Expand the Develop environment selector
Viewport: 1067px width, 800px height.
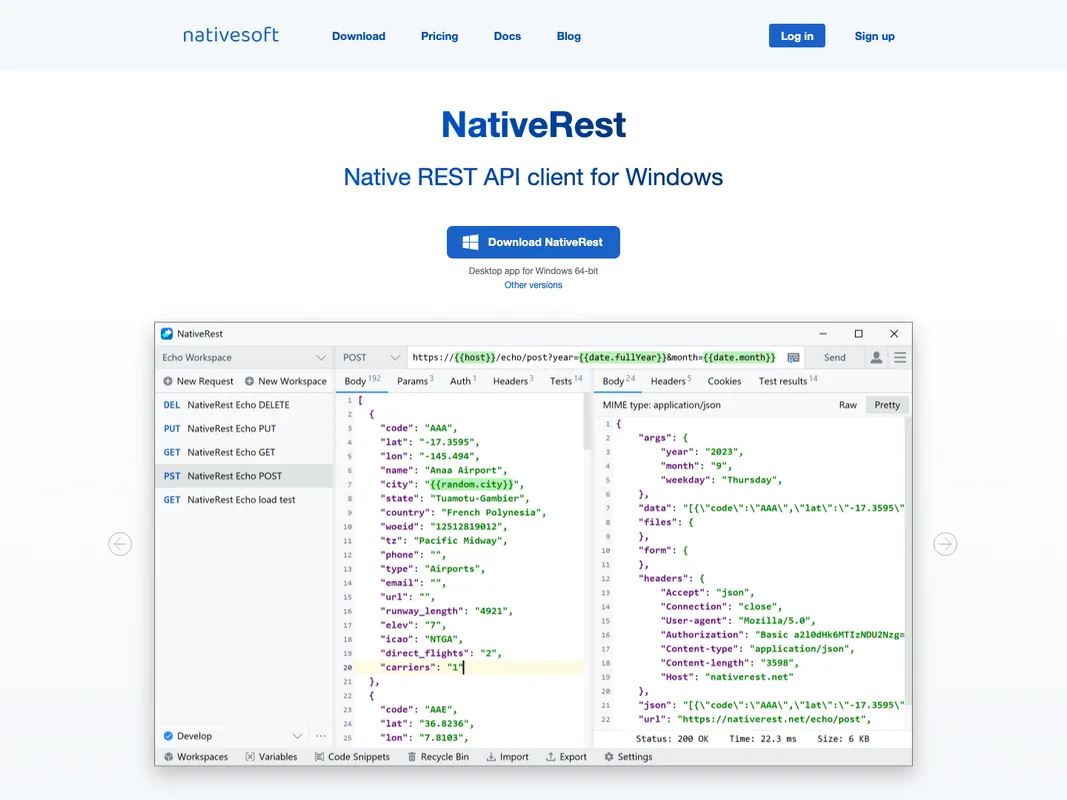point(297,736)
